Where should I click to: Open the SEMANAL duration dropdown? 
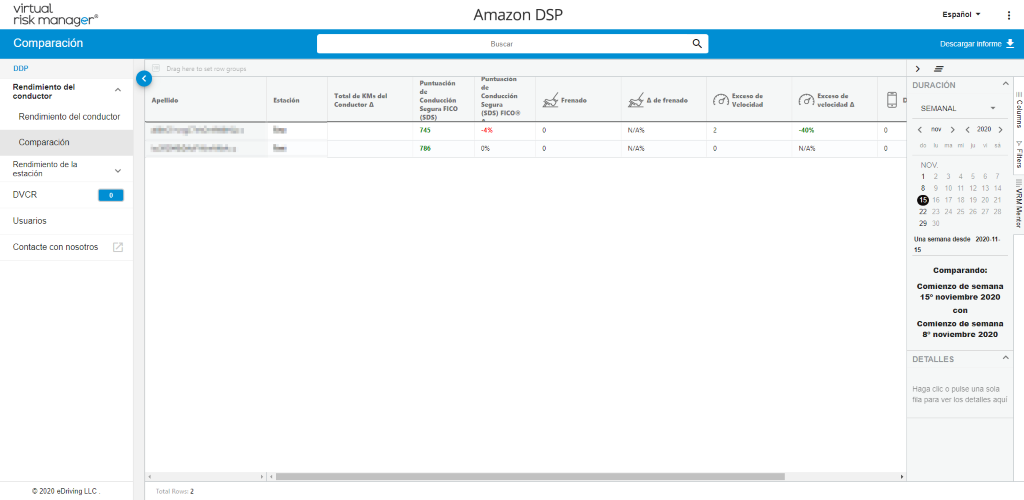[x=957, y=108]
